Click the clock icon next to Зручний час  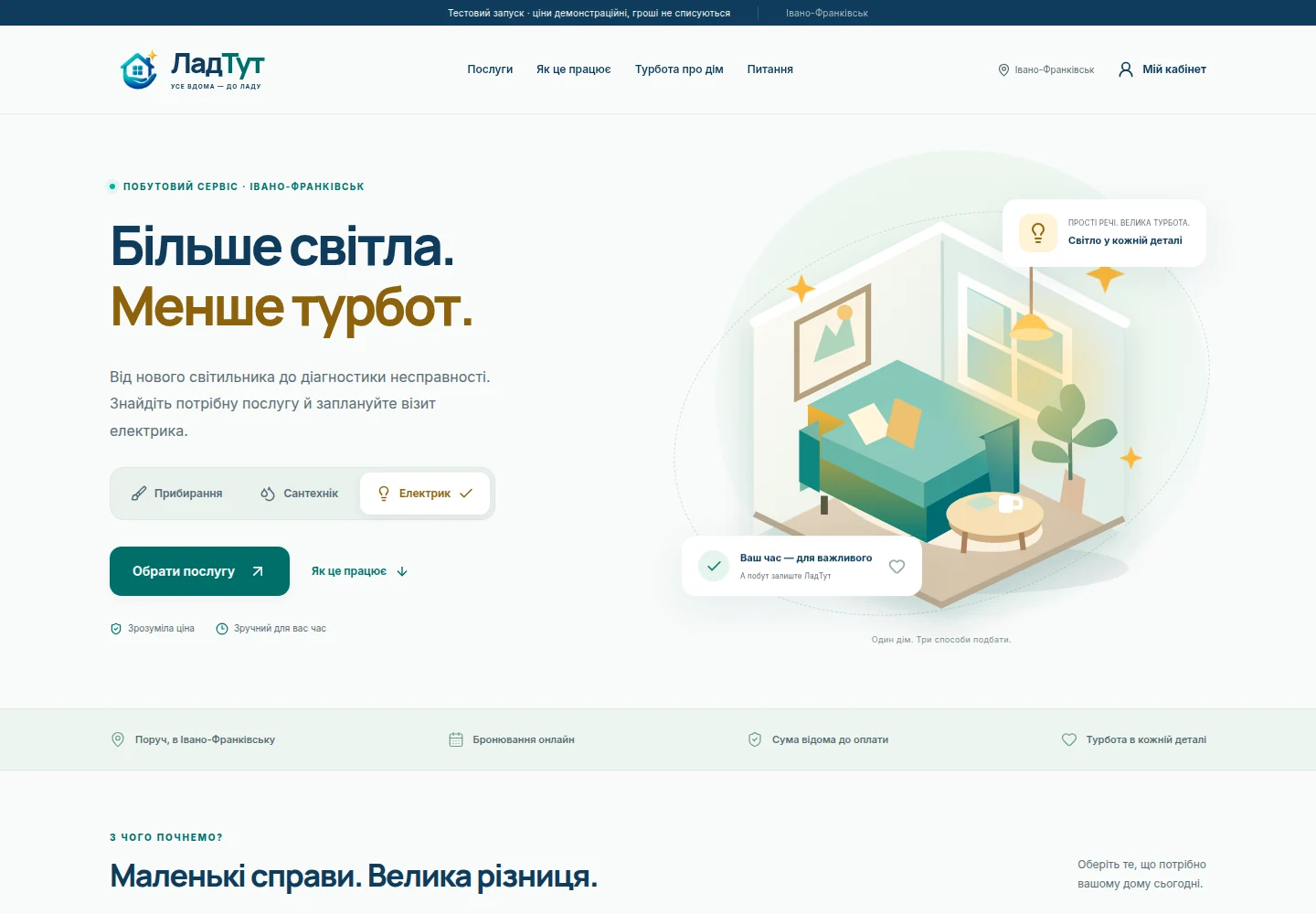click(x=222, y=629)
